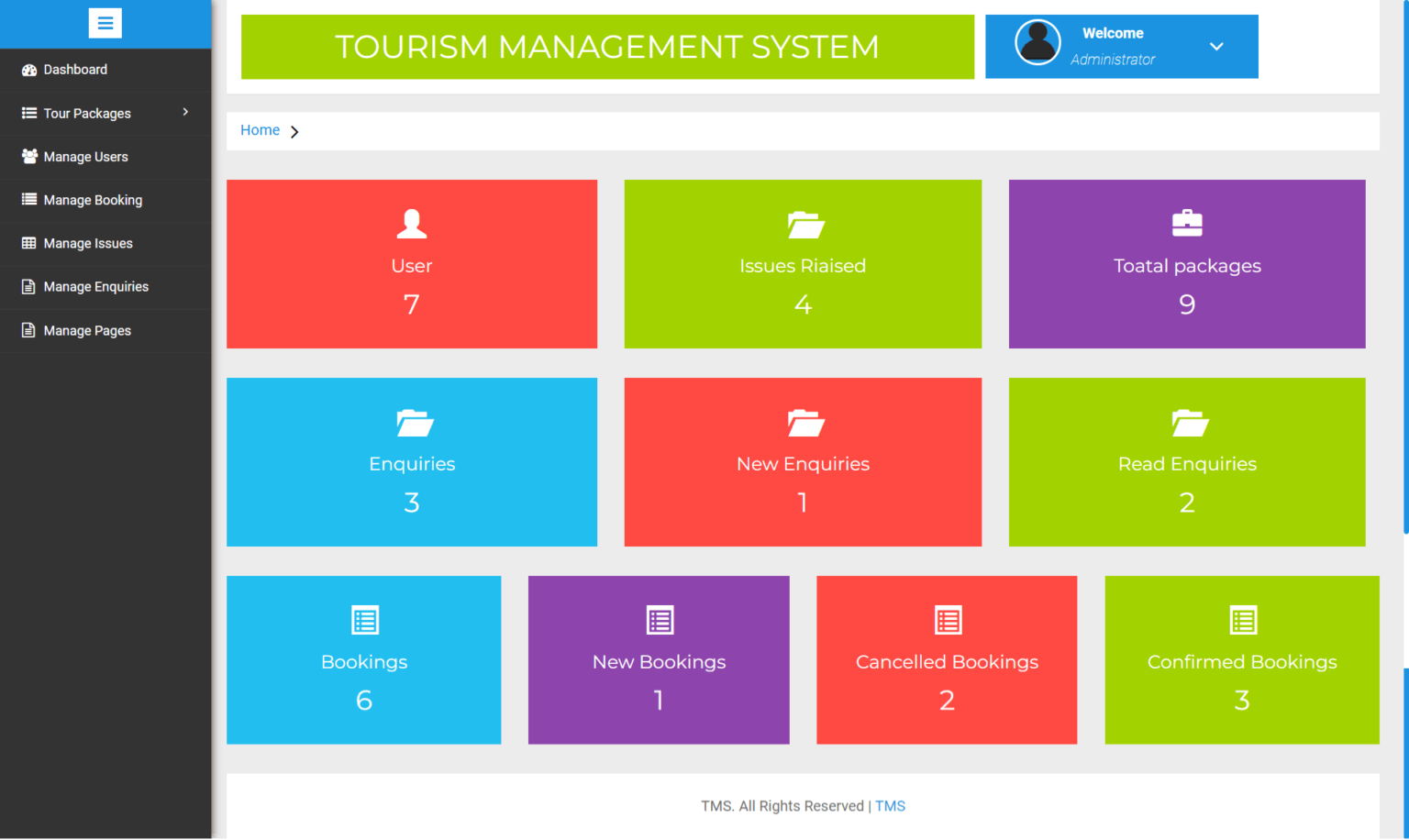Click folder icon on Issues Riaised card
The image size is (1409, 840).
(x=805, y=225)
